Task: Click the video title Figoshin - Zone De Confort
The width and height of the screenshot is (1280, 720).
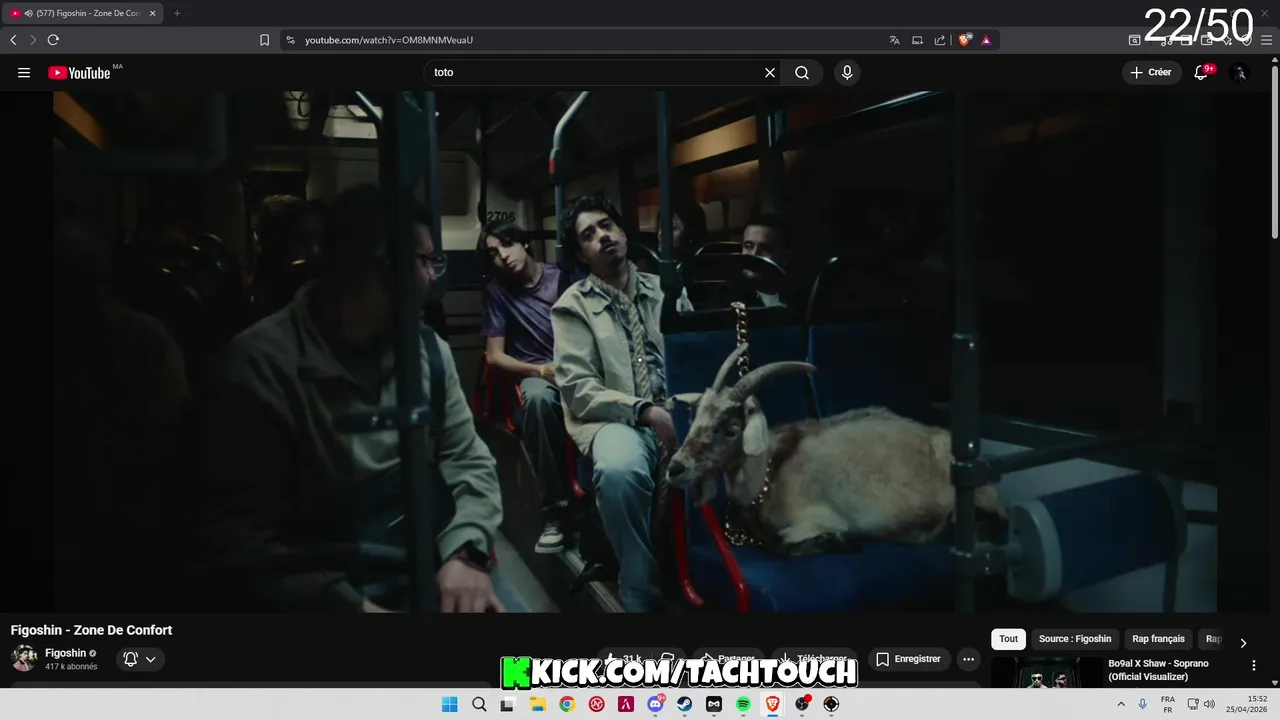Action: coord(91,630)
